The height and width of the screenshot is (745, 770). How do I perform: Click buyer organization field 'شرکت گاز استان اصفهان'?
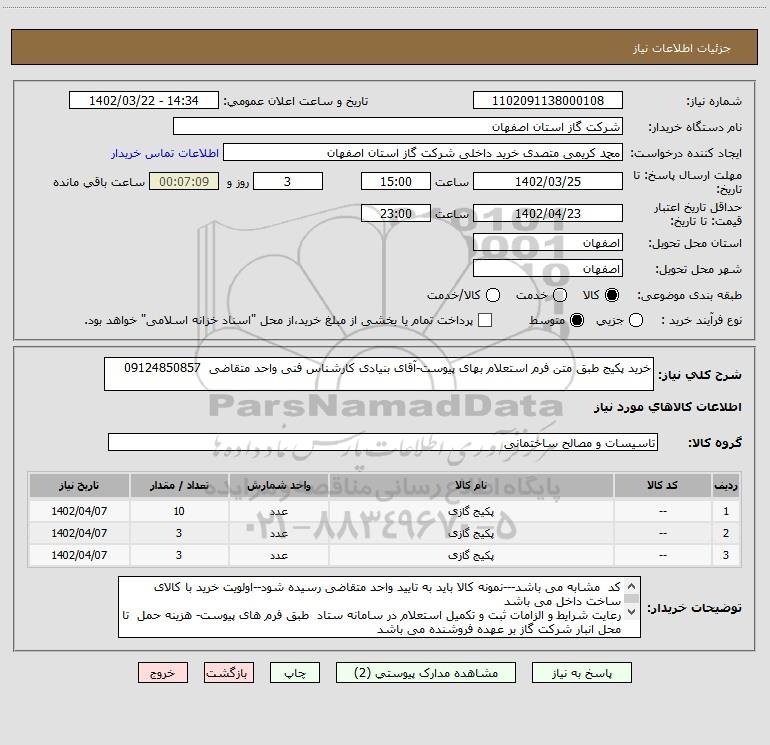coord(398,126)
